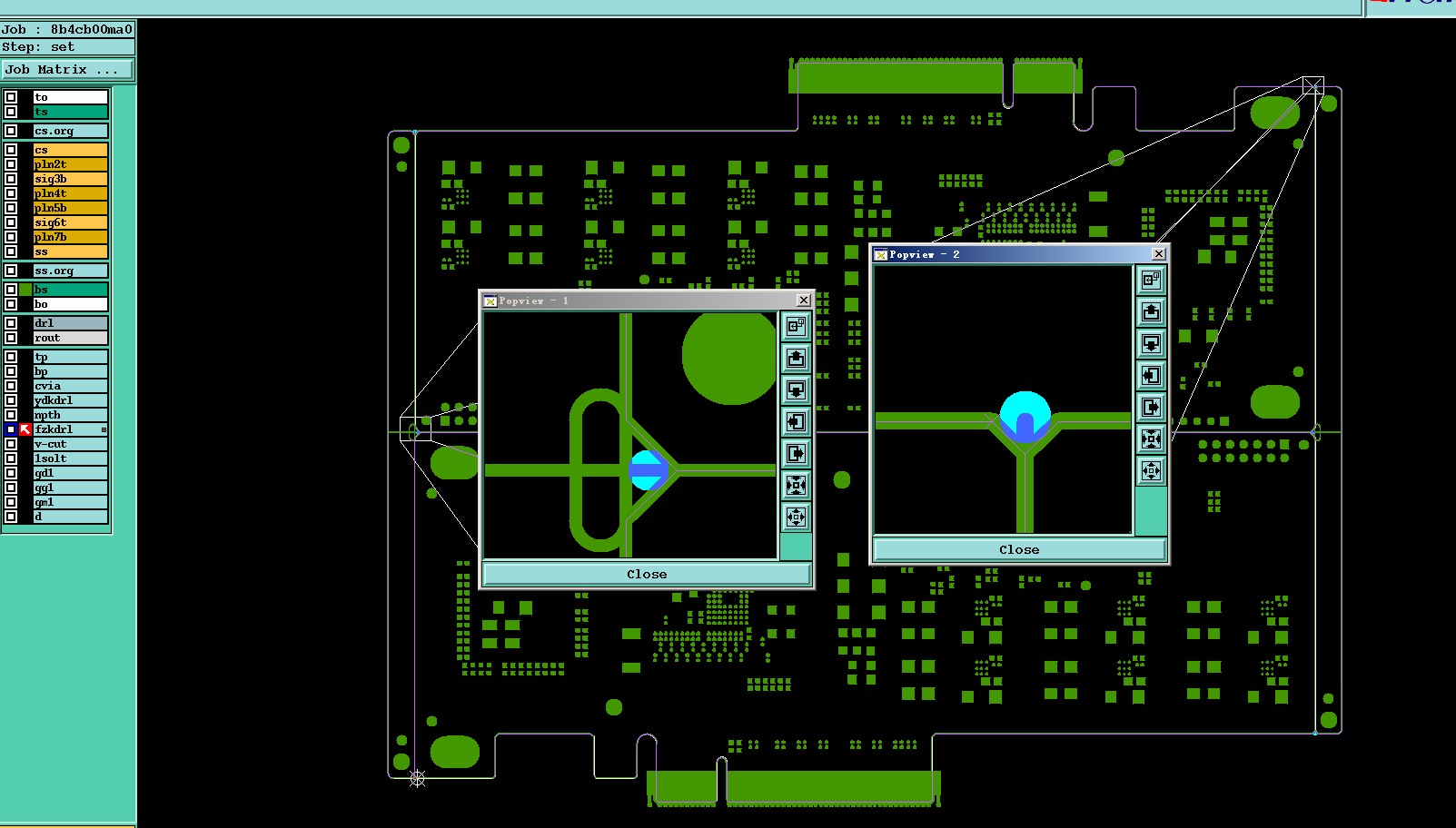Toggle the checkbox for layer bs

pos(11,290)
